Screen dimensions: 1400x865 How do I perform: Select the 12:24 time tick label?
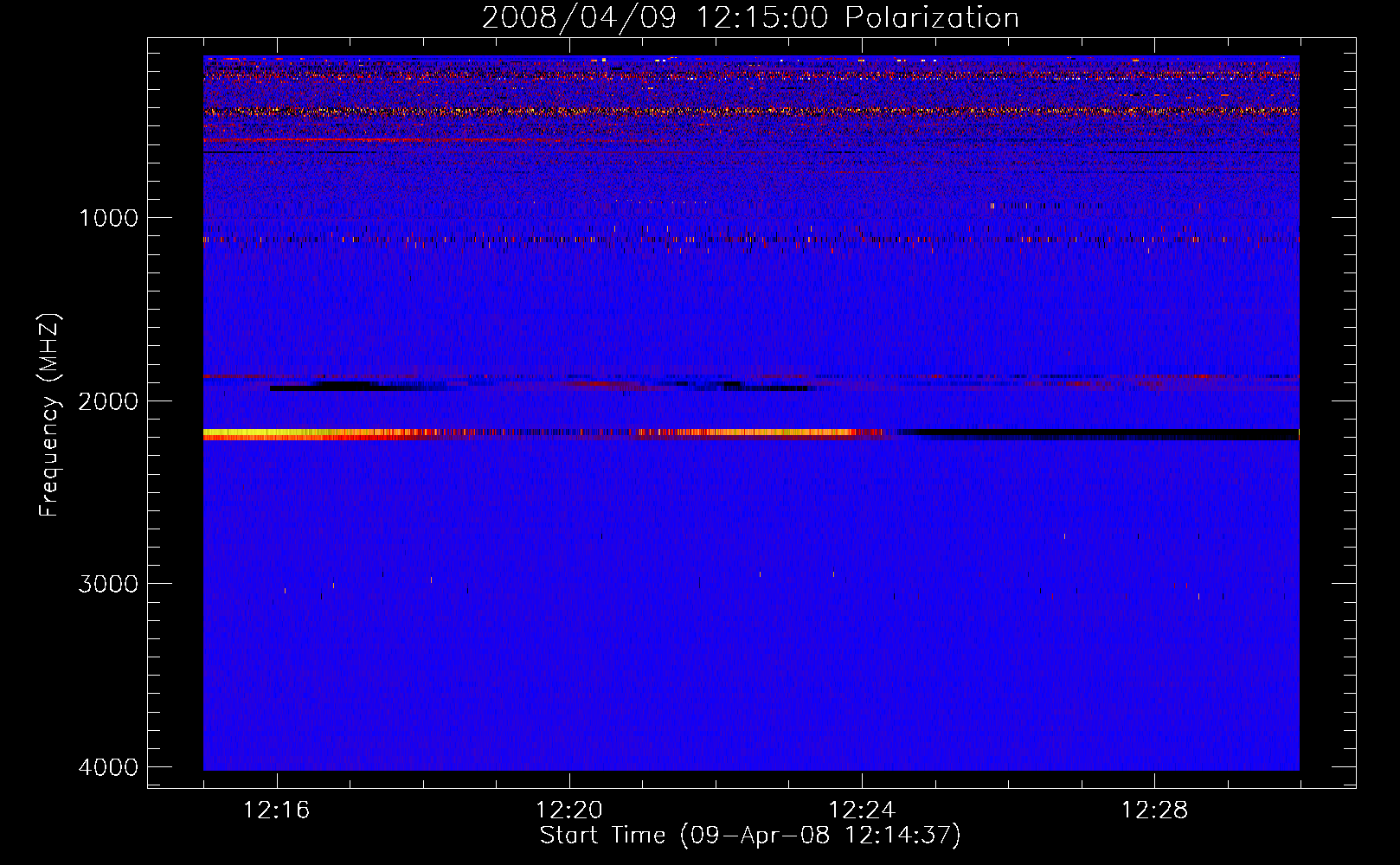coord(862,810)
